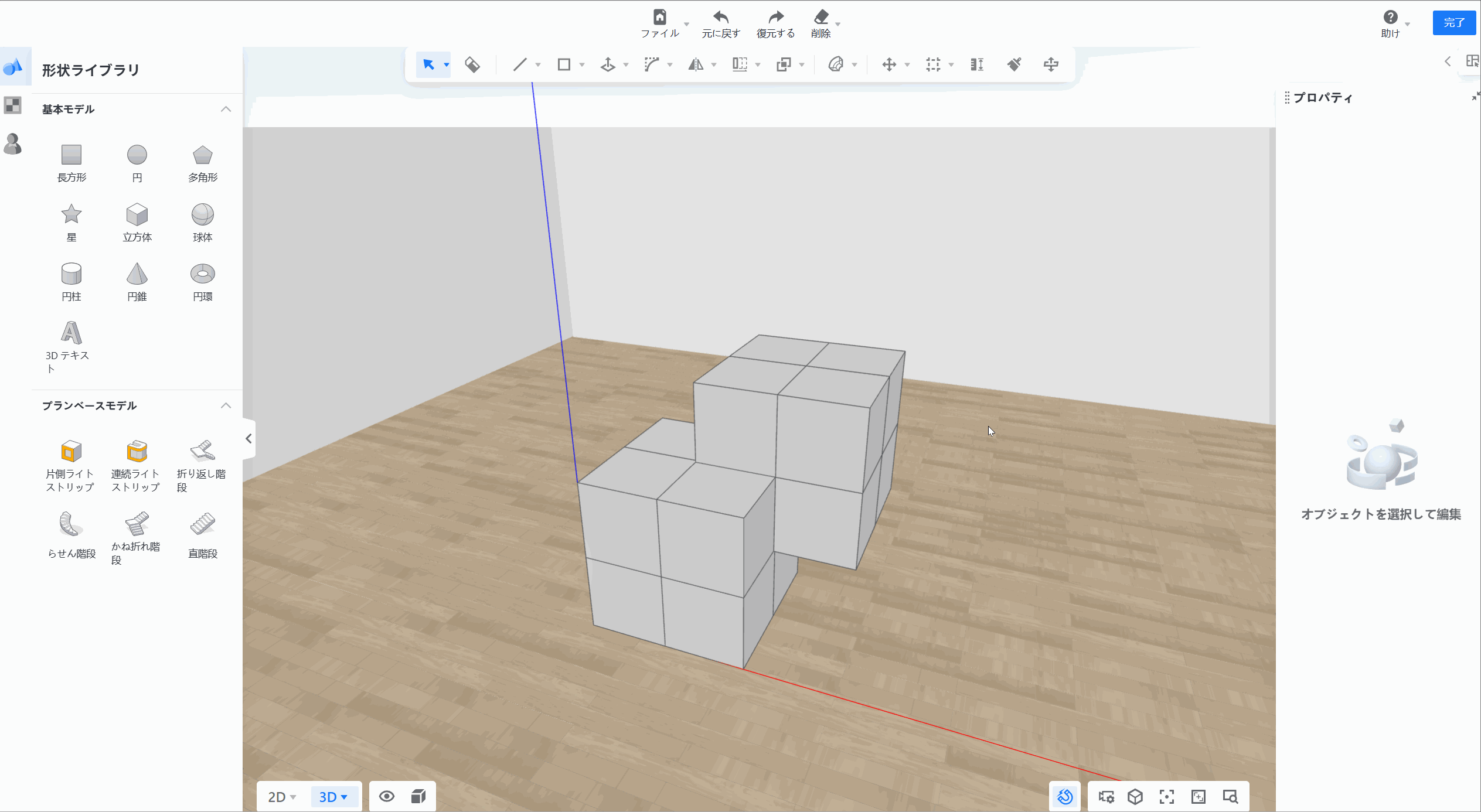Select the curved surface tool
The image size is (1481, 812).
836,64
